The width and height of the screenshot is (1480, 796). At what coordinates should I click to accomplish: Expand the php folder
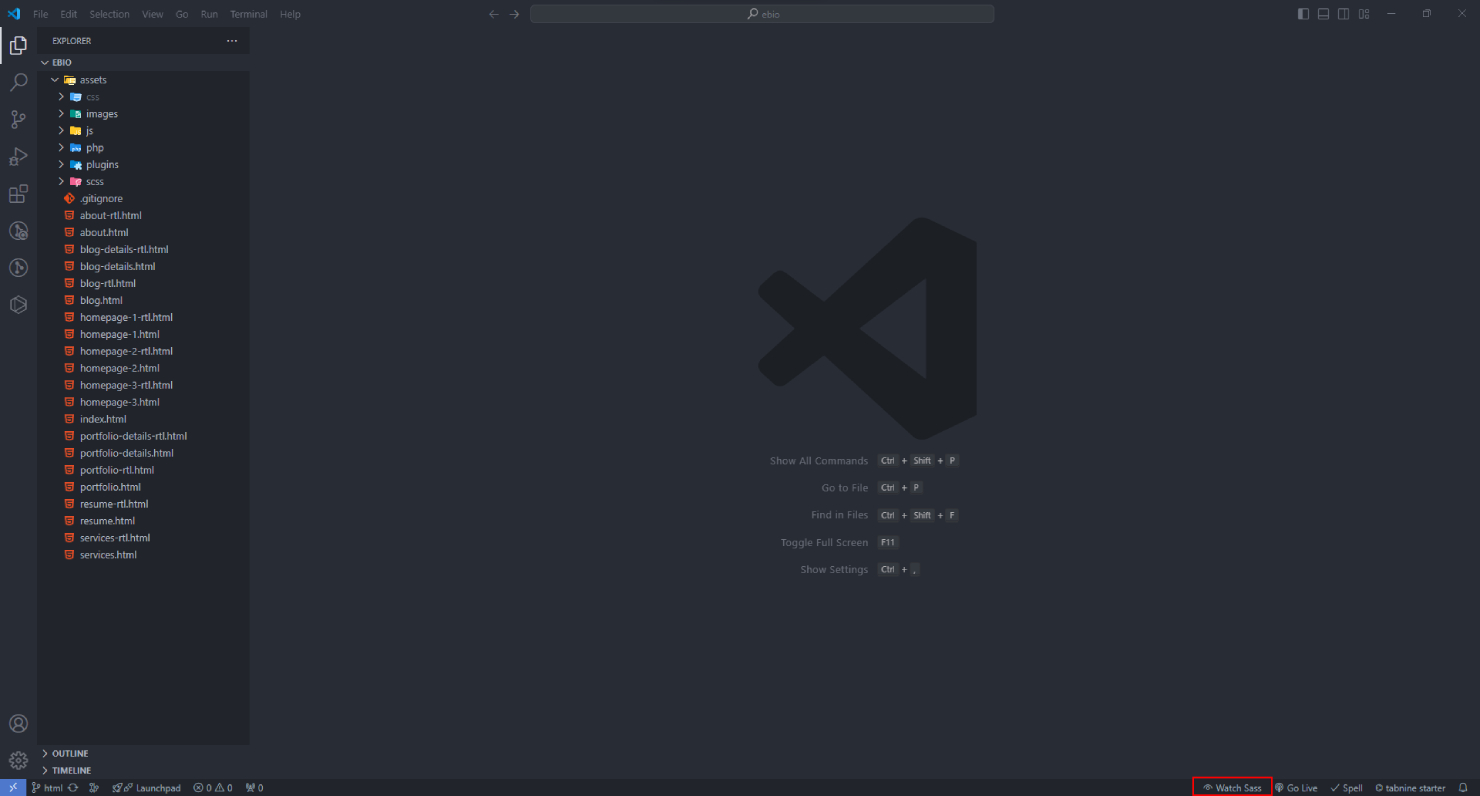click(x=143, y=148)
